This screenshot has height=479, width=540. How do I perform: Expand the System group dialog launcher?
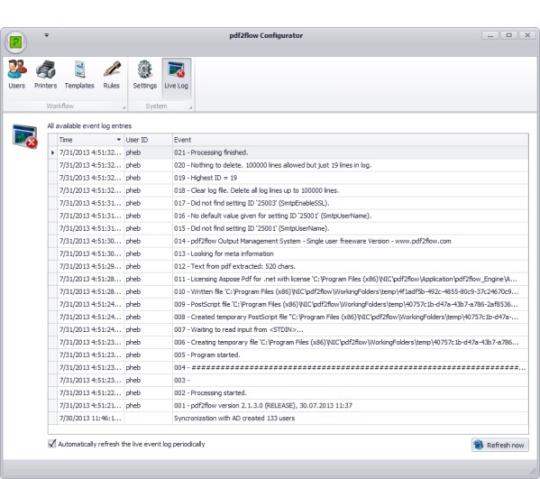click(x=190, y=108)
